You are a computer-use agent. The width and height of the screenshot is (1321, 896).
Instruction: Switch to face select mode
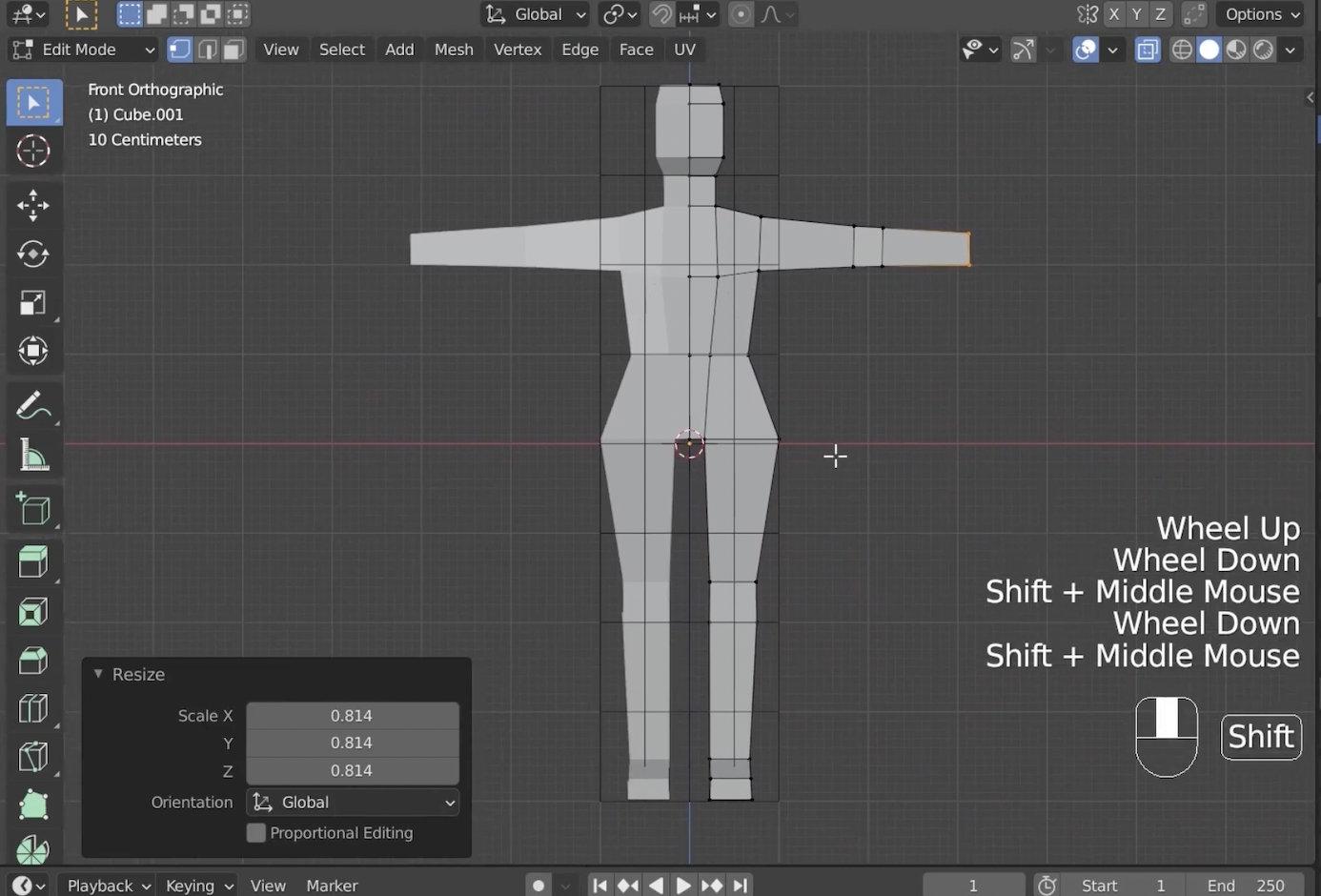click(x=234, y=50)
